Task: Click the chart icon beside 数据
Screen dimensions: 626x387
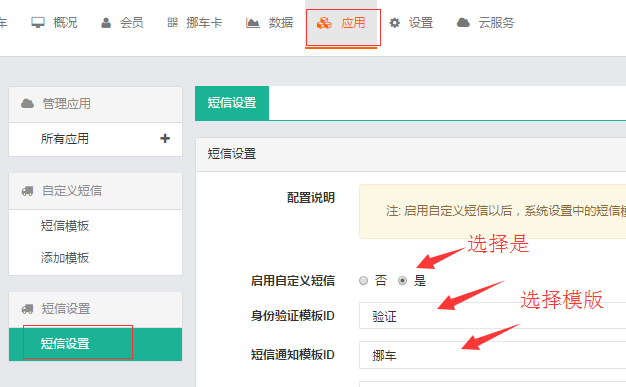Action: [x=252, y=23]
